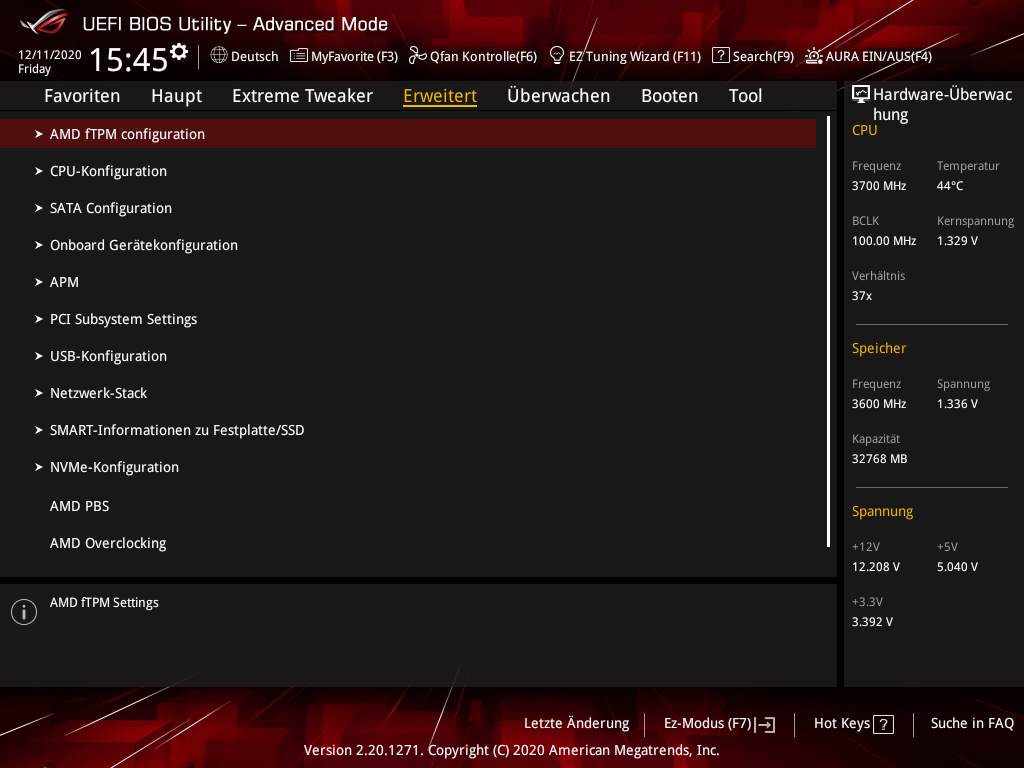The height and width of the screenshot is (768, 1024).
Task: Expand Netzwerk-Stack arrow
Action: (39, 393)
